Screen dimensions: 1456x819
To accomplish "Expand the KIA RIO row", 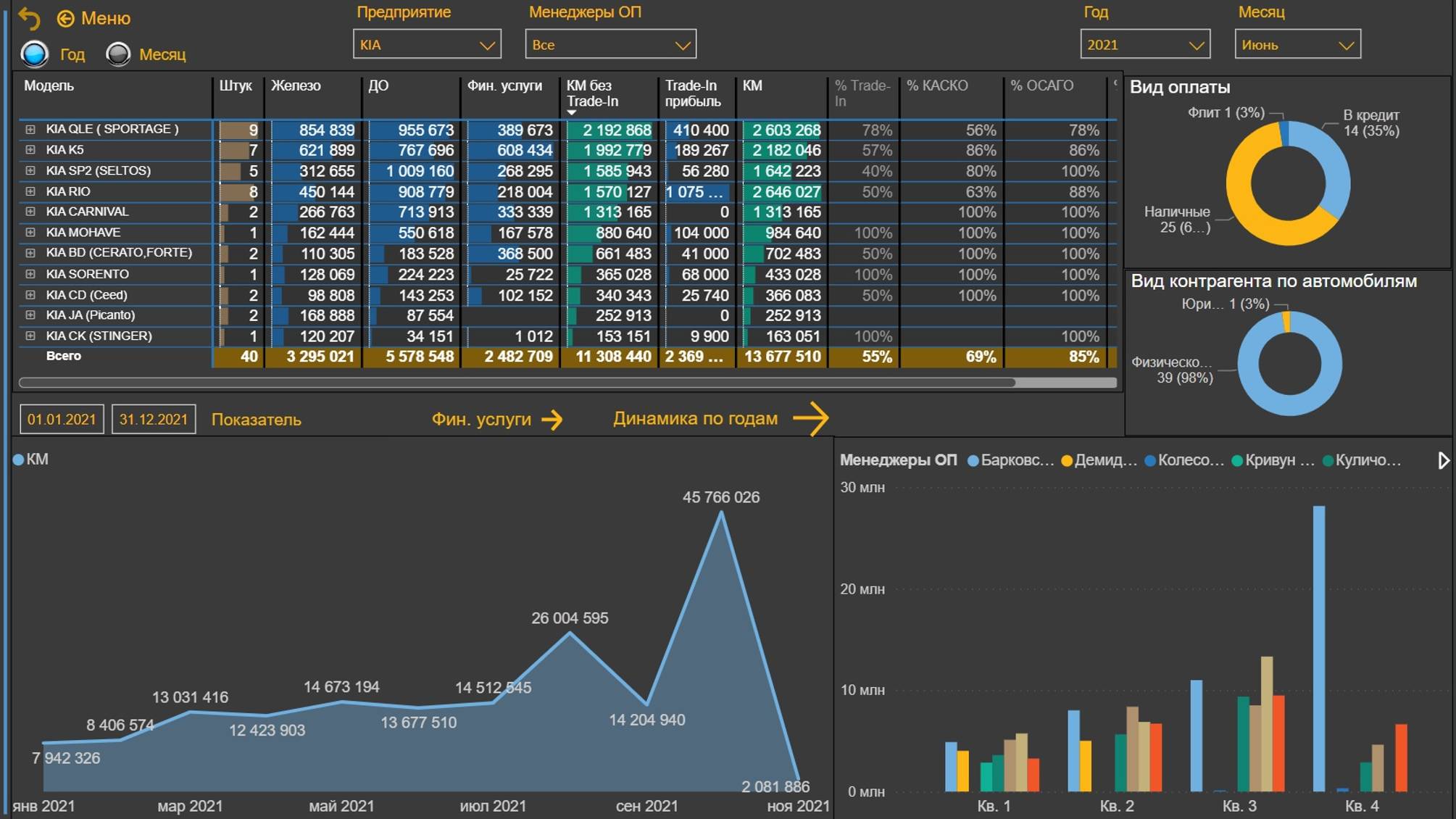I will tap(30, 191).
